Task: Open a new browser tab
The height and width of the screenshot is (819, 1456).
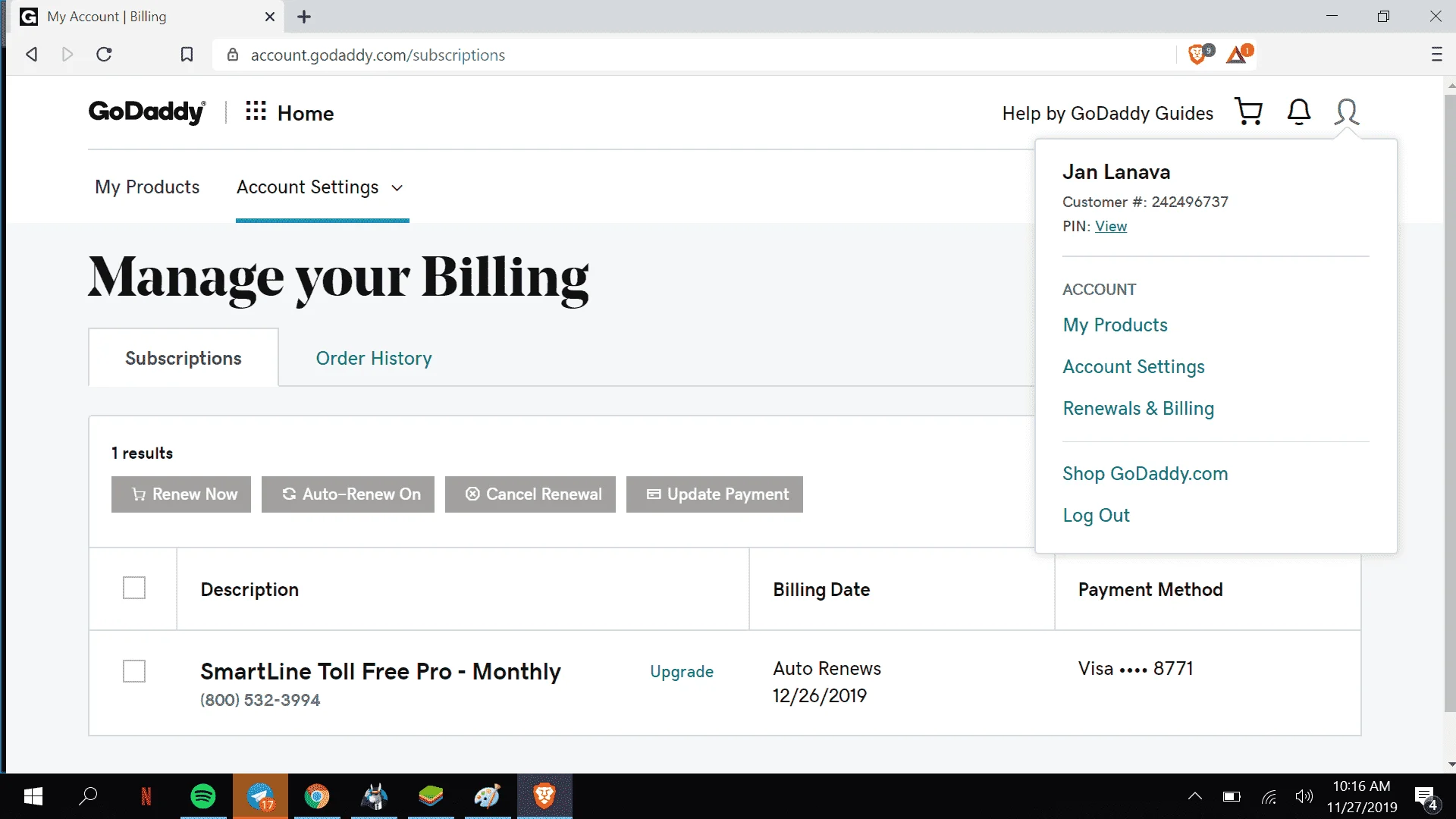Action: click(x=304, y=17)
